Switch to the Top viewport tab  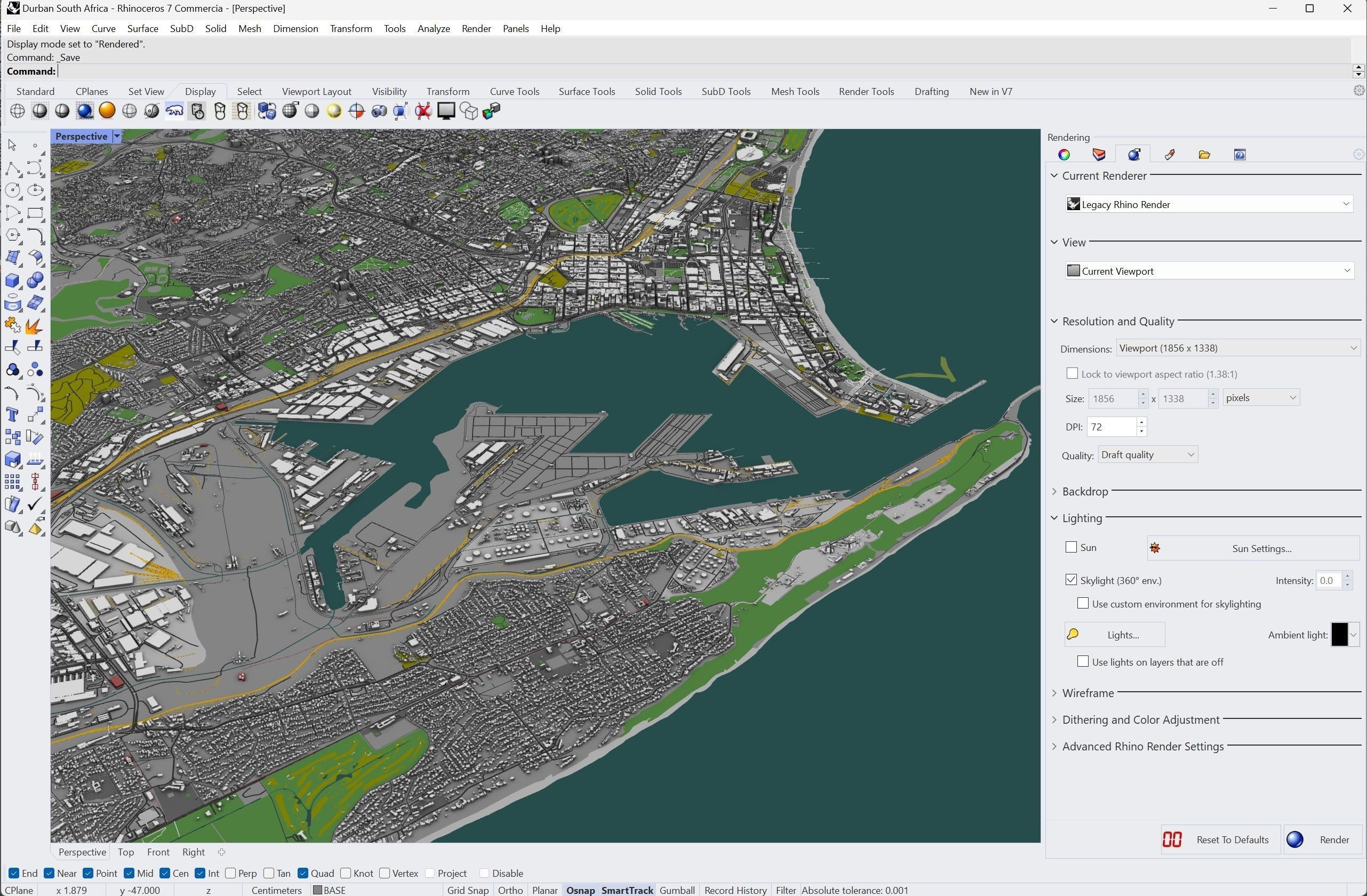[126, 852]
